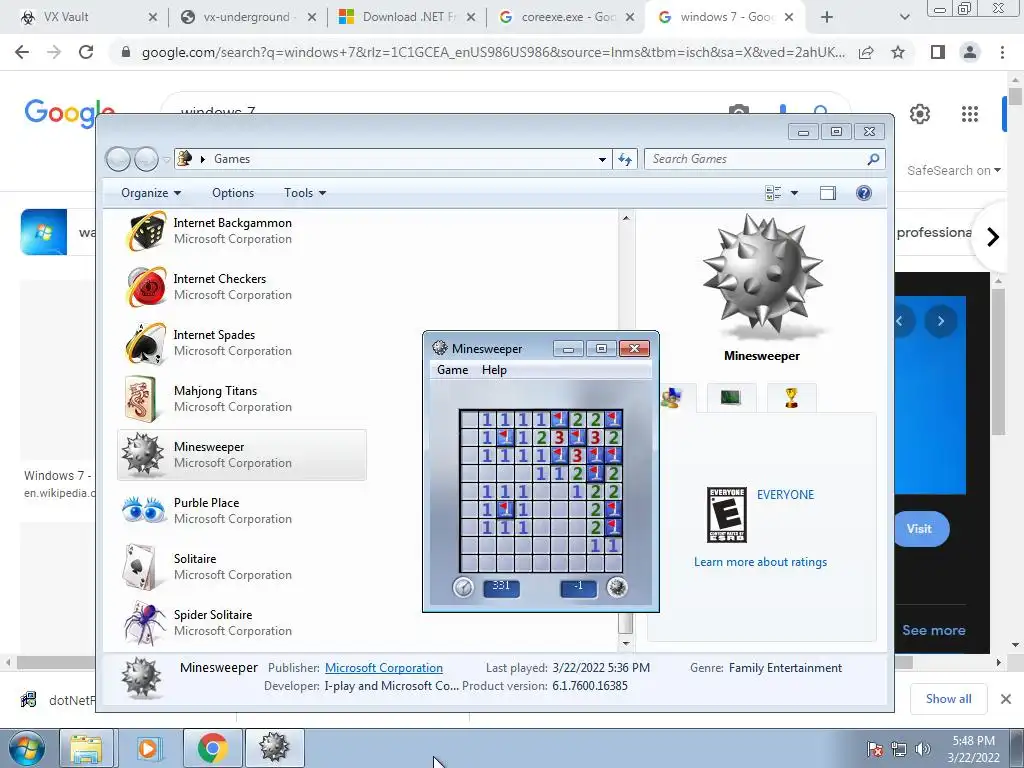The height and width of the screenshot is (768, 1024).
Task: Open Internet Backgammon dice icon
Action: (146, 231)
